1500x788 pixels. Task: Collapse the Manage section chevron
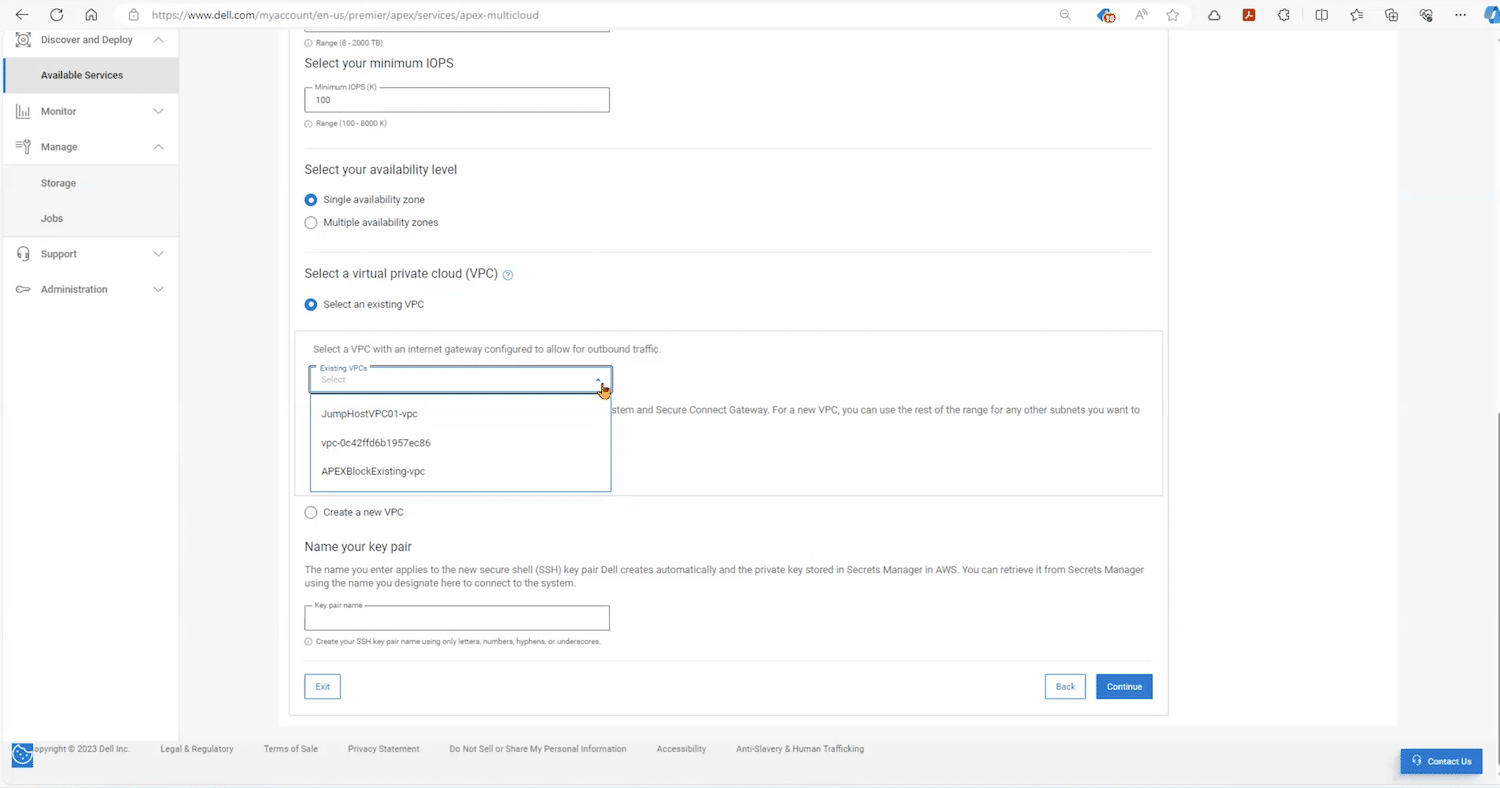click(158, 147)
